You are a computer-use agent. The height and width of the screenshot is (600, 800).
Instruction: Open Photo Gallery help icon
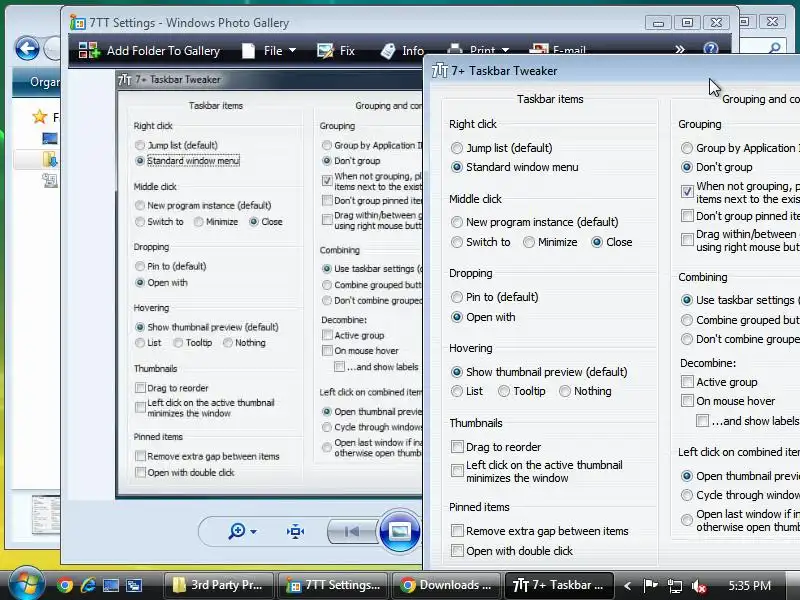711,48
